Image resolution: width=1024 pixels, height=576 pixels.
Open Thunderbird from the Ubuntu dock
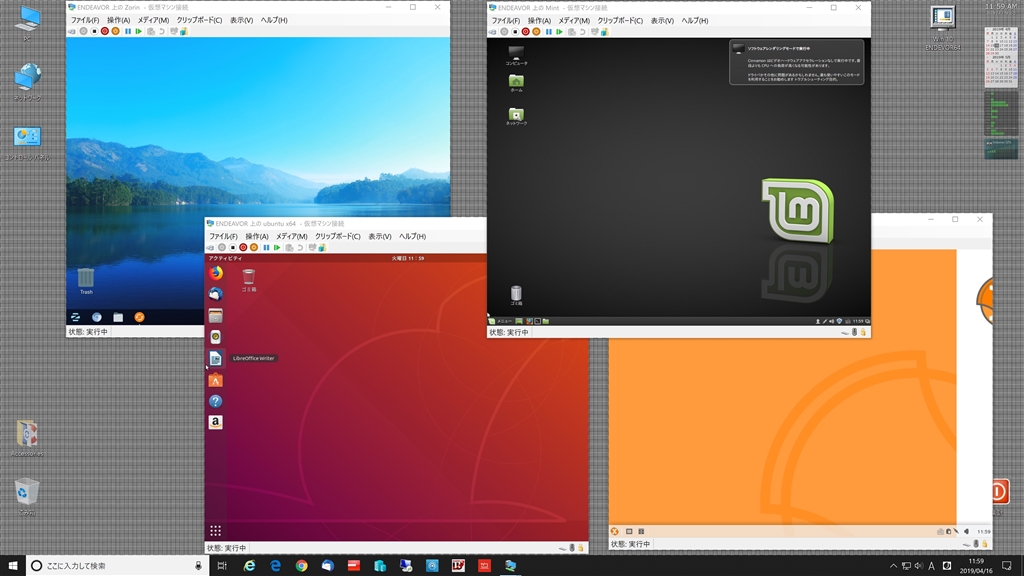coord(215,294)
